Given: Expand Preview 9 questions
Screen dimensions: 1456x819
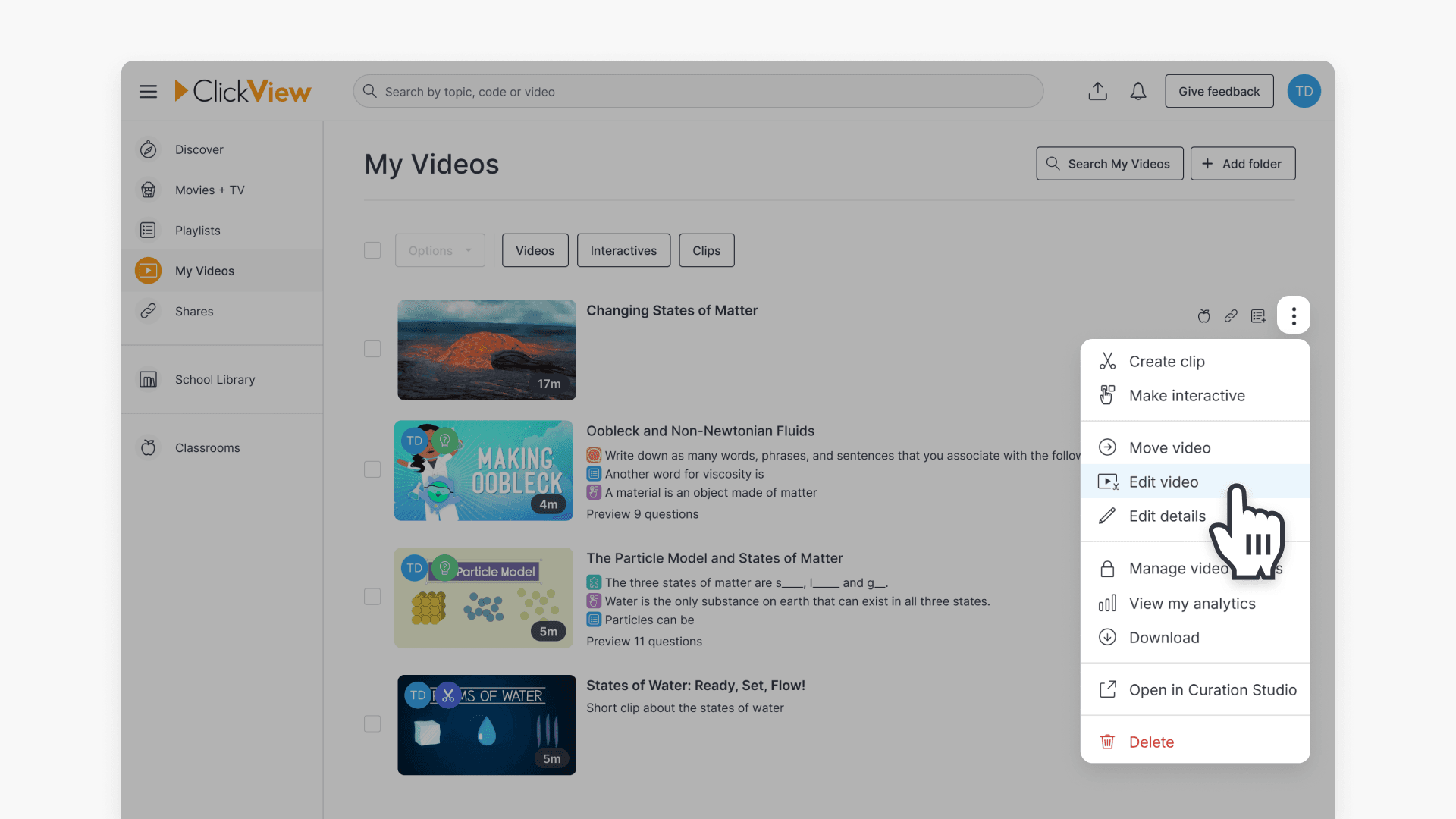Looking at the screenshot, I should 642,514.
